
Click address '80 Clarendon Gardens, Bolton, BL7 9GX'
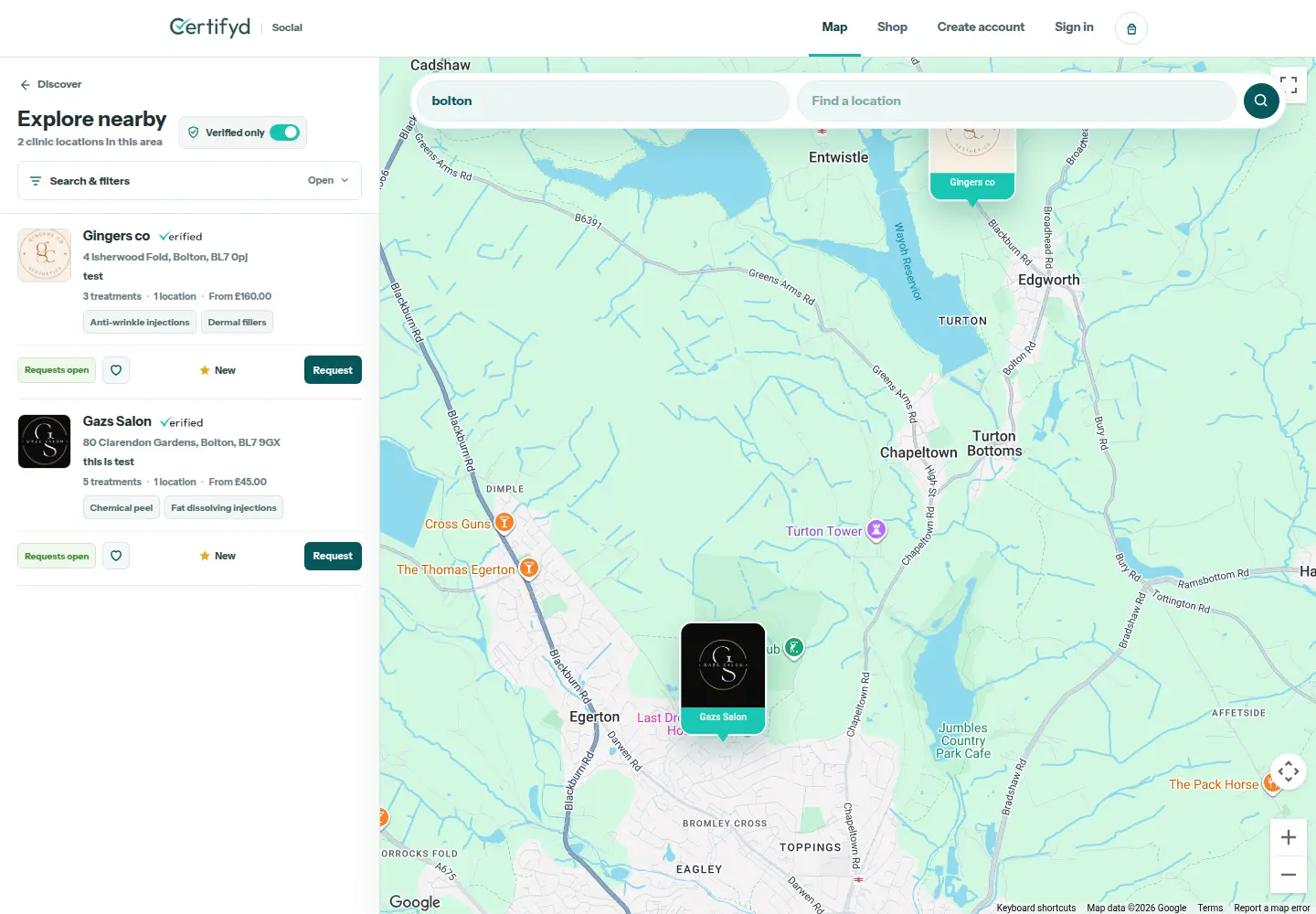point(182,442)
